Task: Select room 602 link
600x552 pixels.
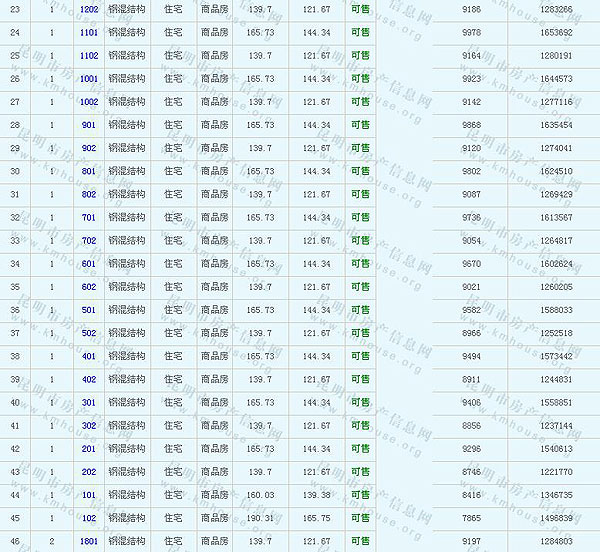Action: coord(89,287)
